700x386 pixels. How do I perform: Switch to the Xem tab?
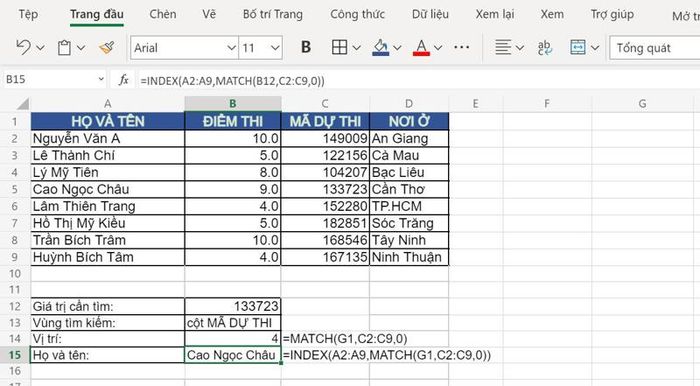tap(552, 14)
